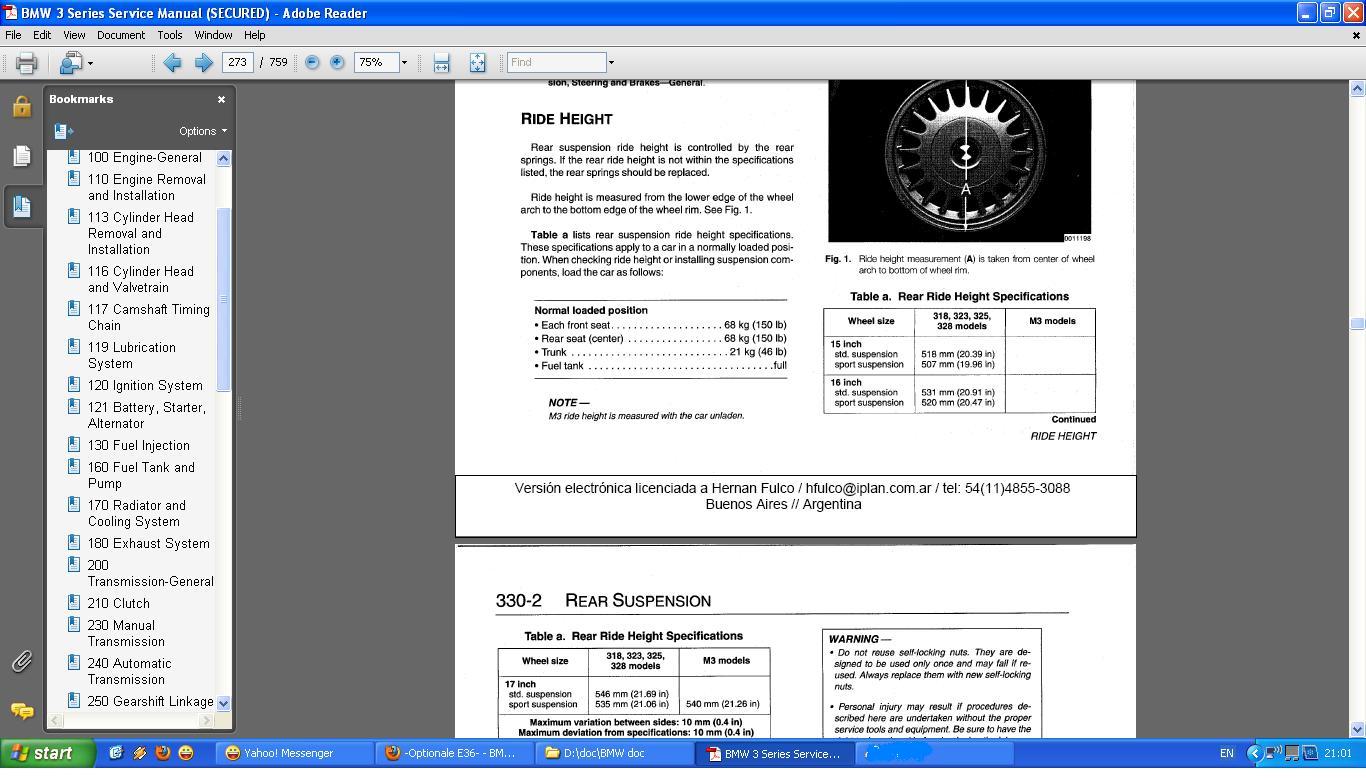Switch to -Optionale E36- Firefox window
The image size is (1366, 778).
point(457,753)
